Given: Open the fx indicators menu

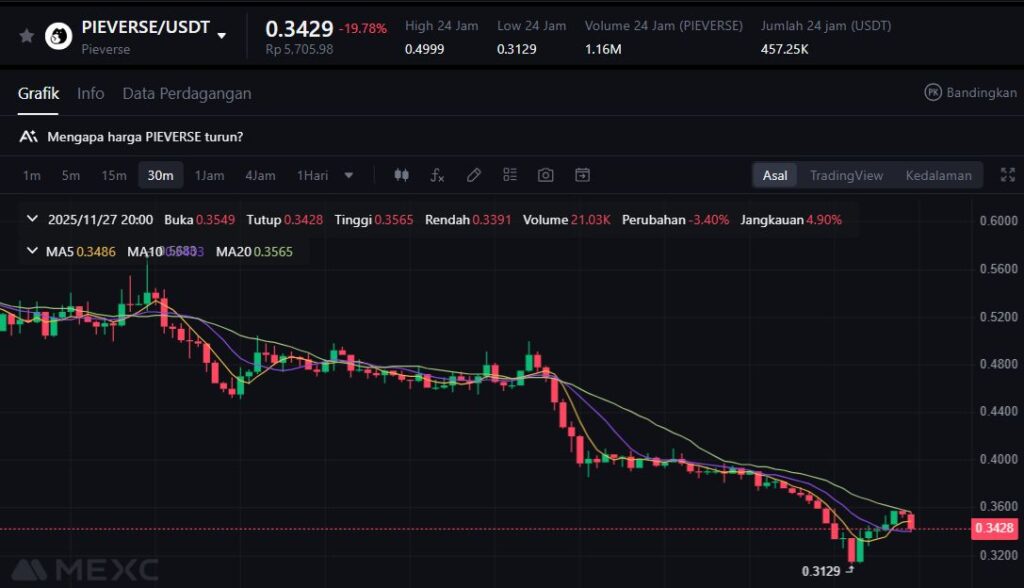Looking at the screenshot, I should 437,175.
